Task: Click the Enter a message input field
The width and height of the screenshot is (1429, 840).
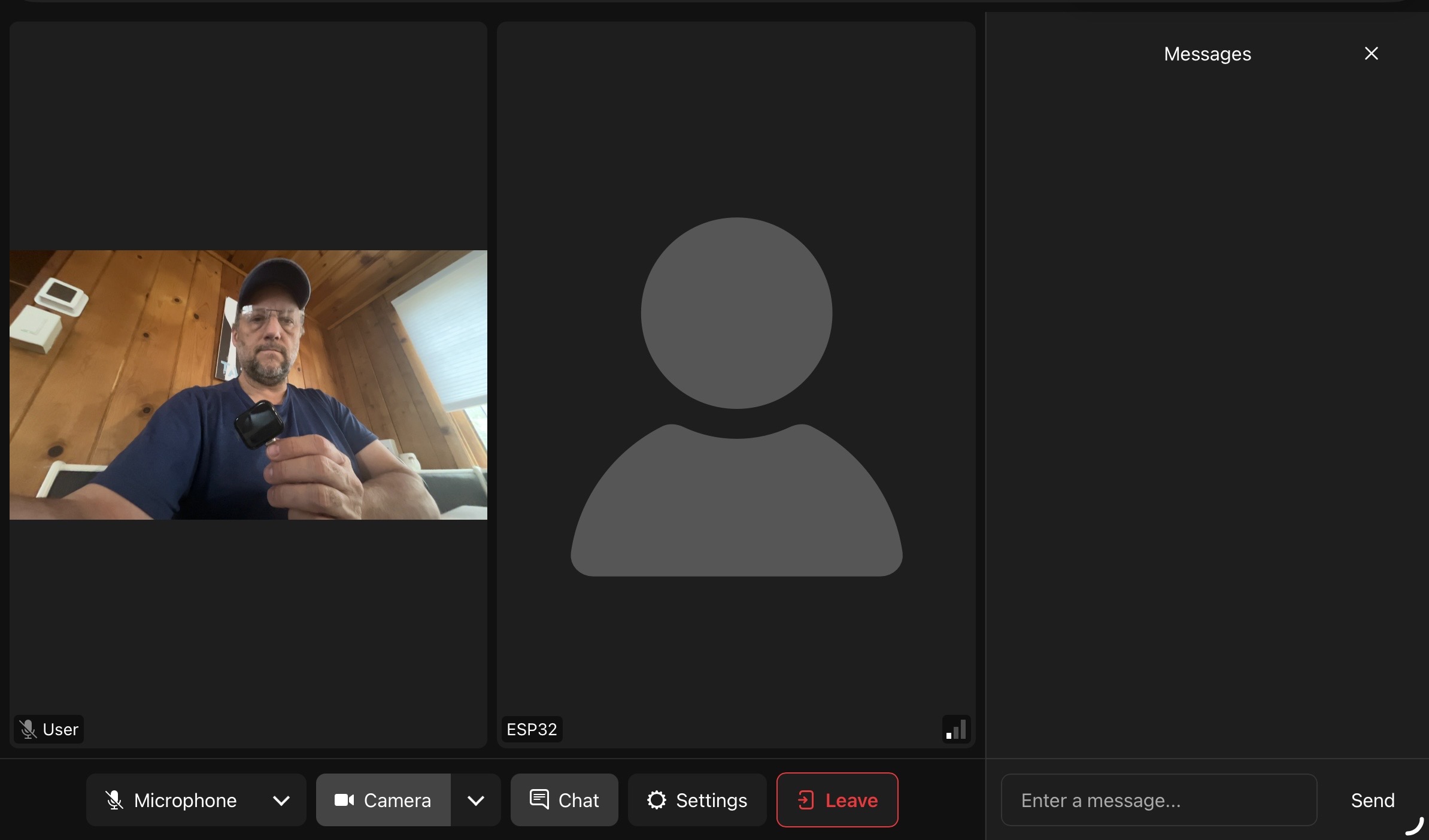Action: coord(1158,800)
